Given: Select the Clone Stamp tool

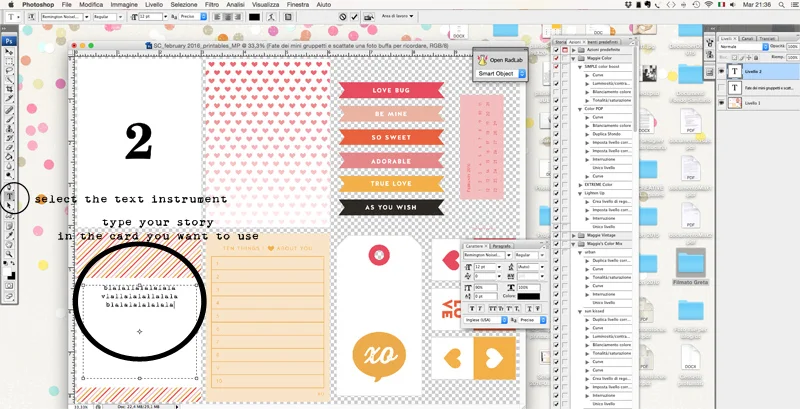Looking at the screenshot, I should click(x=9, y=129).
